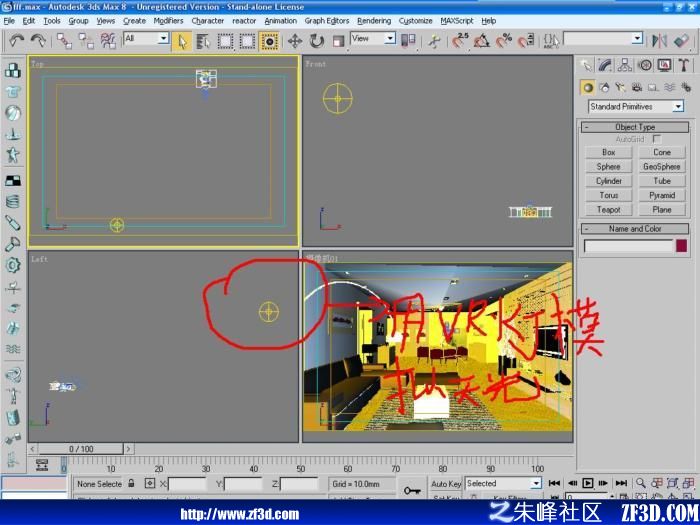Screen dimensions: 700x525
Task: Activate Select and Rotate tool
Action: (x=317, y=42)
